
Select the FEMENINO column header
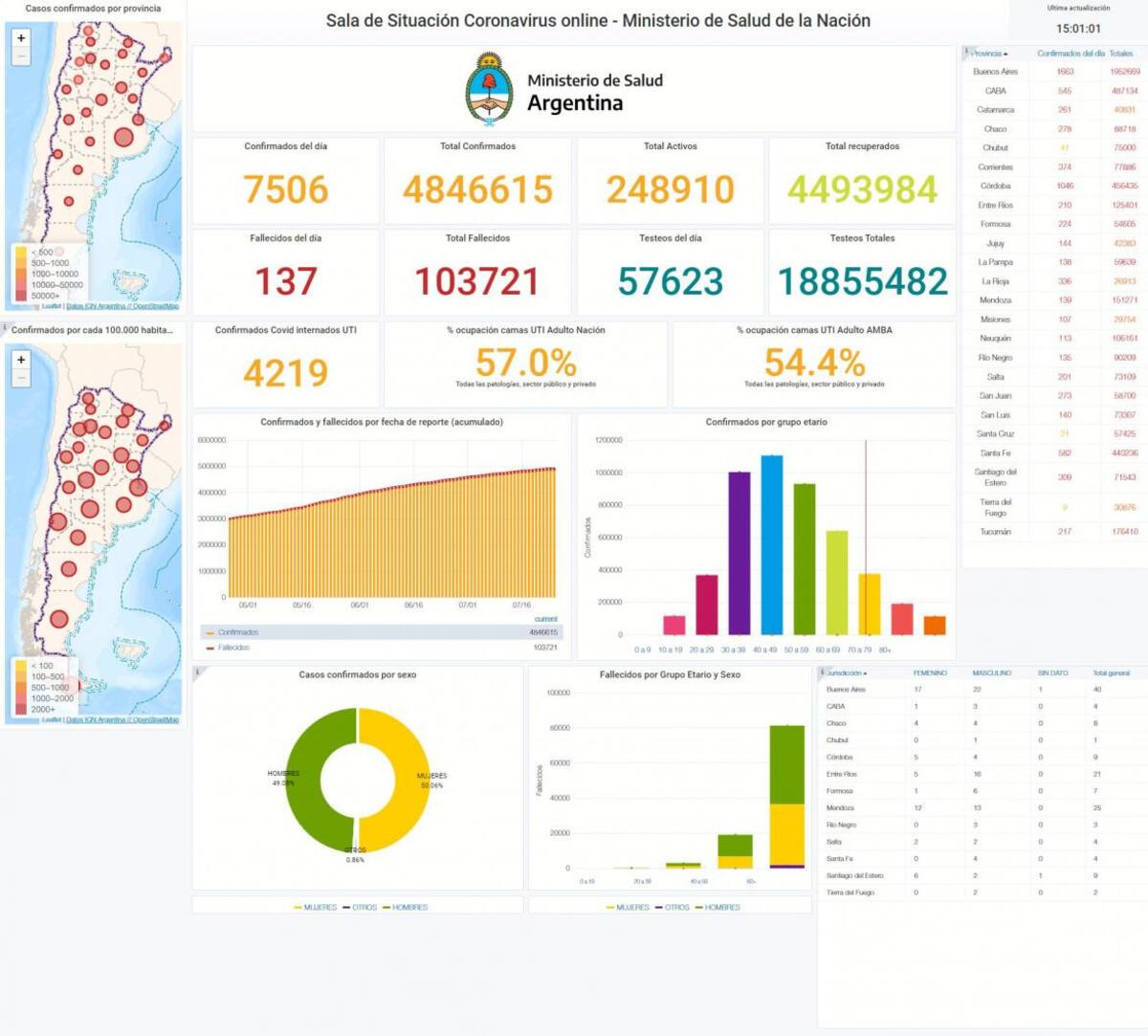(930, 673)
